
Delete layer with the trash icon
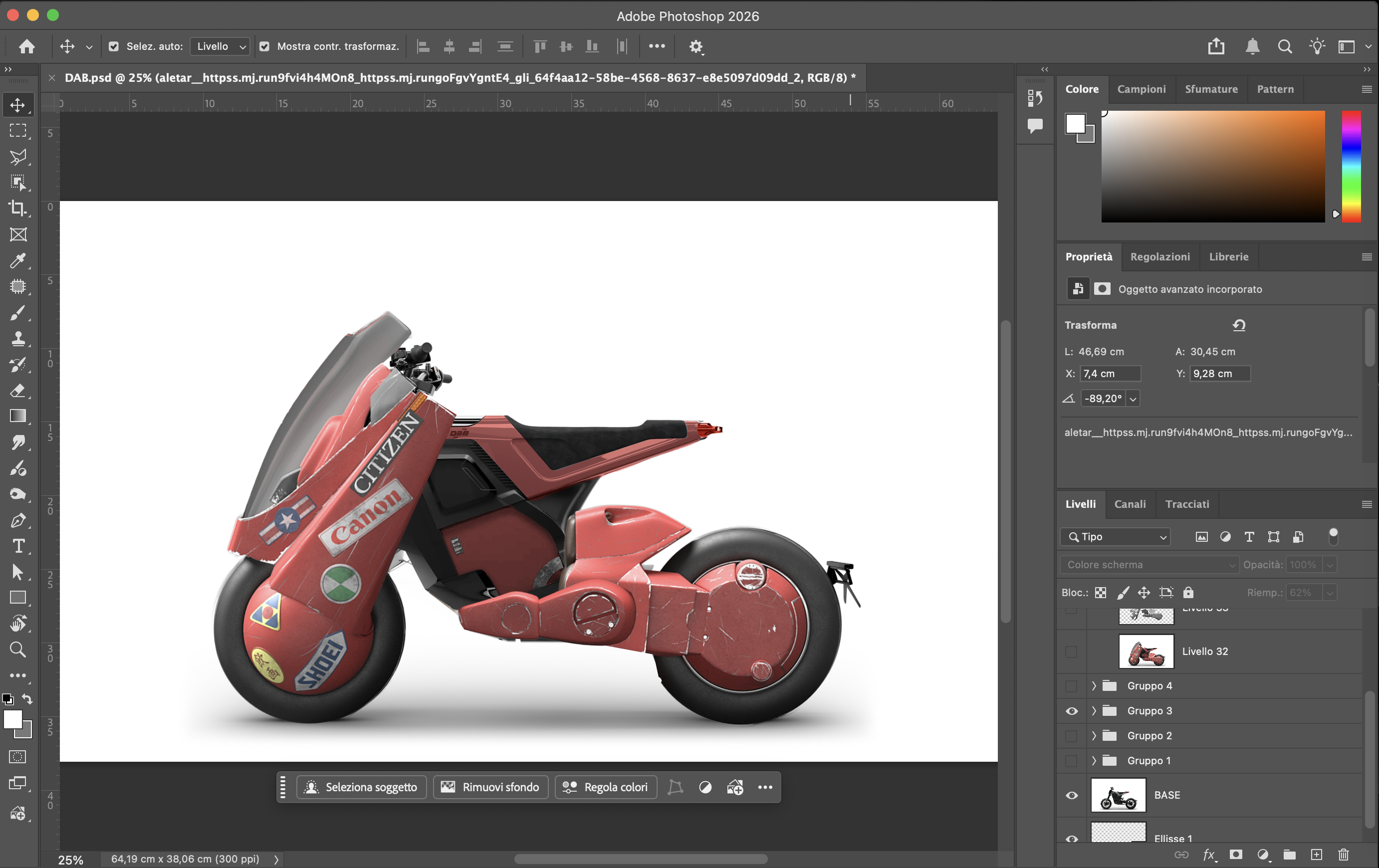[x=1344, y=855]
